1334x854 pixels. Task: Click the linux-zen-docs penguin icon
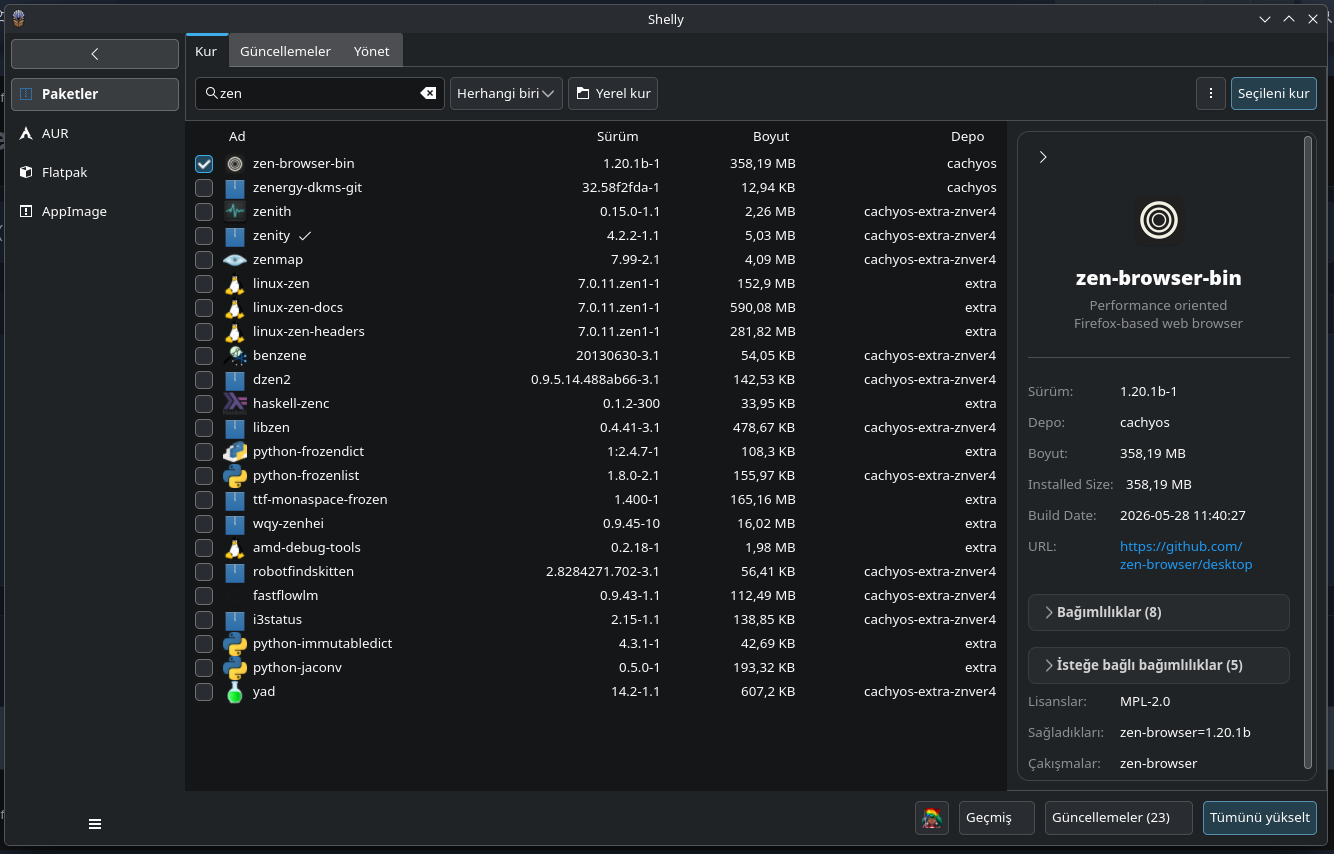pyautogui.click(x=235, y=307)
